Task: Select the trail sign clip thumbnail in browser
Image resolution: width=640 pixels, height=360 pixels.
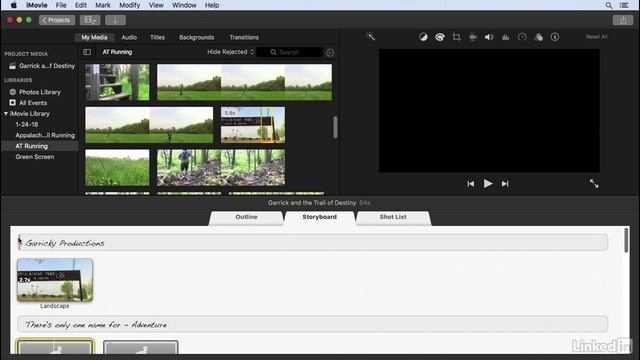Action: click(x=253, y=125)
